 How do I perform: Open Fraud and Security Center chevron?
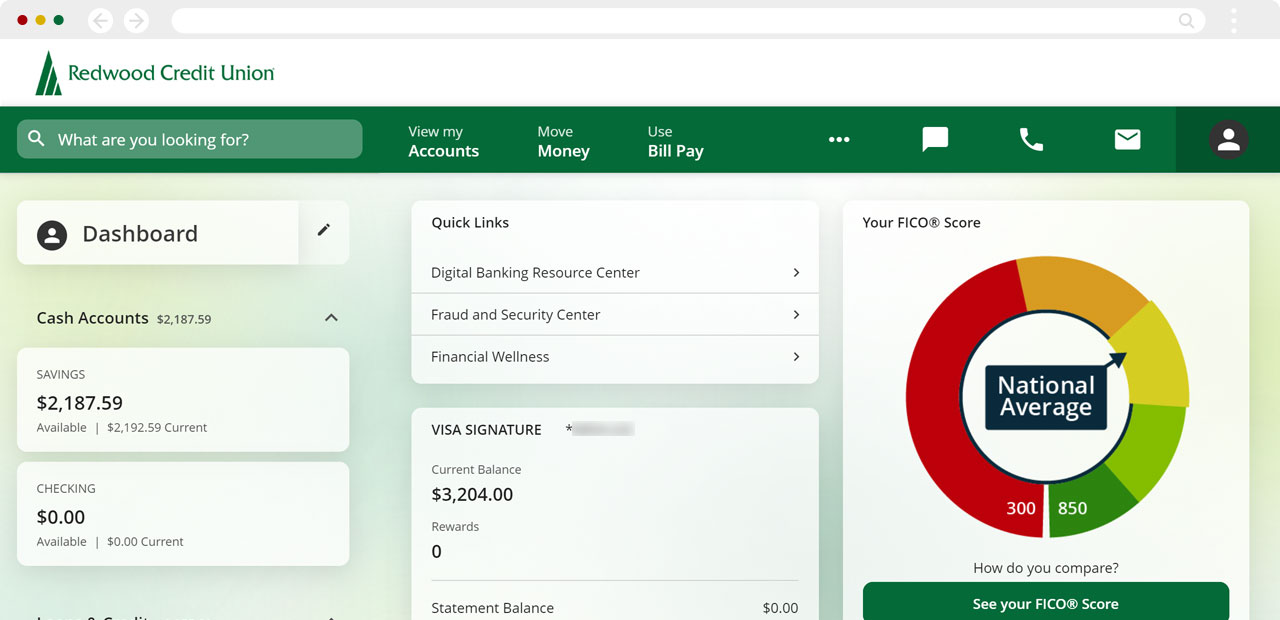796,314
